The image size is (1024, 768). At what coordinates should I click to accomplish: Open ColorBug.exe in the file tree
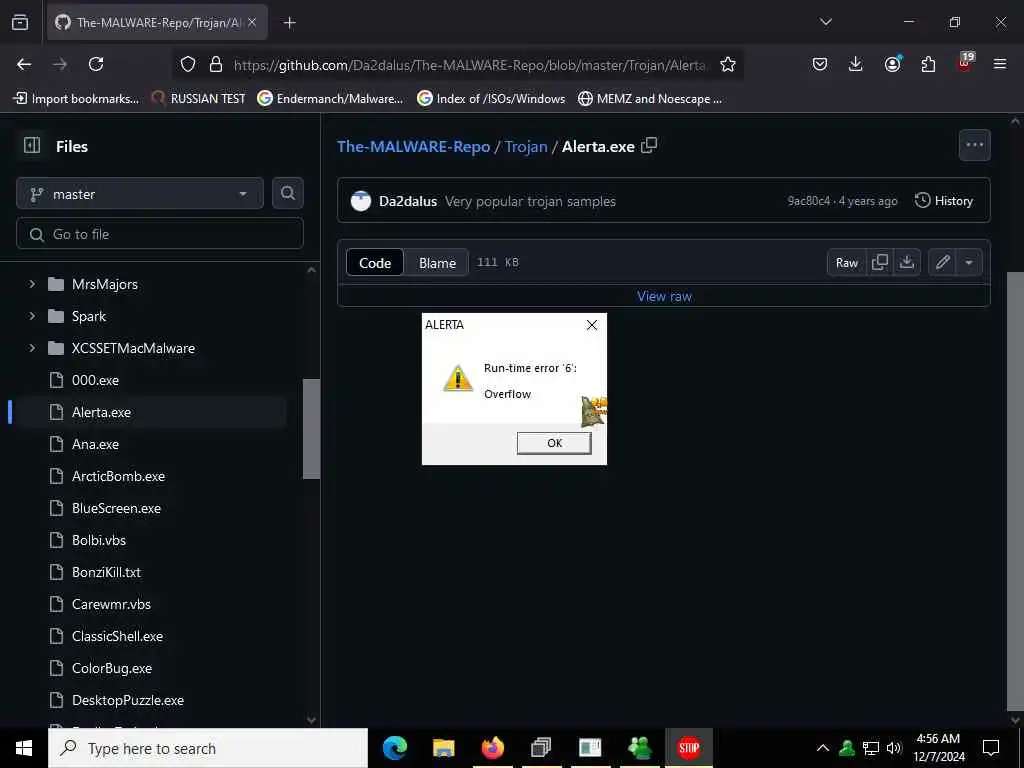[112, 668]
